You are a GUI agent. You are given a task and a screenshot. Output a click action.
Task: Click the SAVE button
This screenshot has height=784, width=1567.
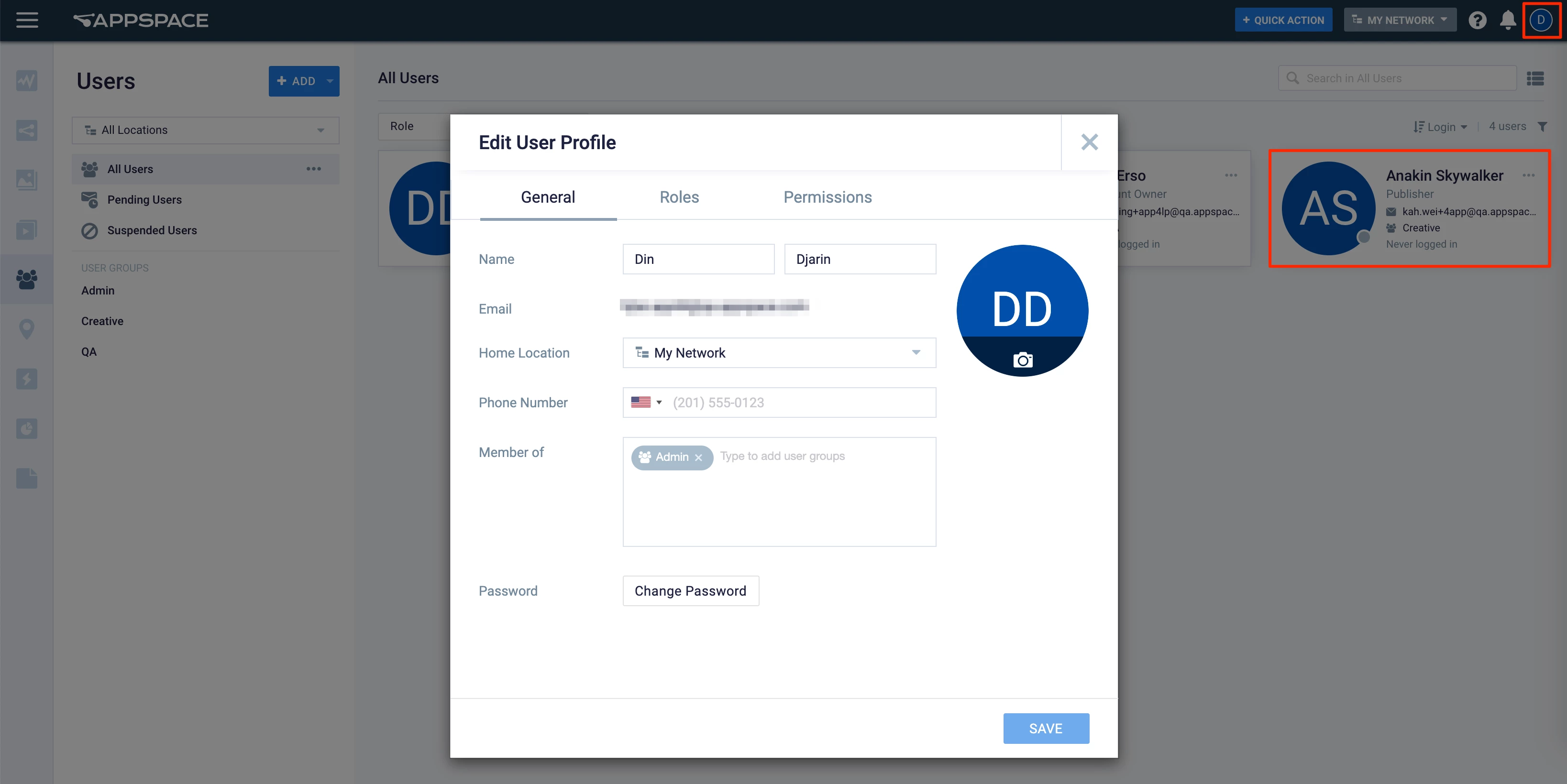pyautogui.click(x=1046, y=728)
